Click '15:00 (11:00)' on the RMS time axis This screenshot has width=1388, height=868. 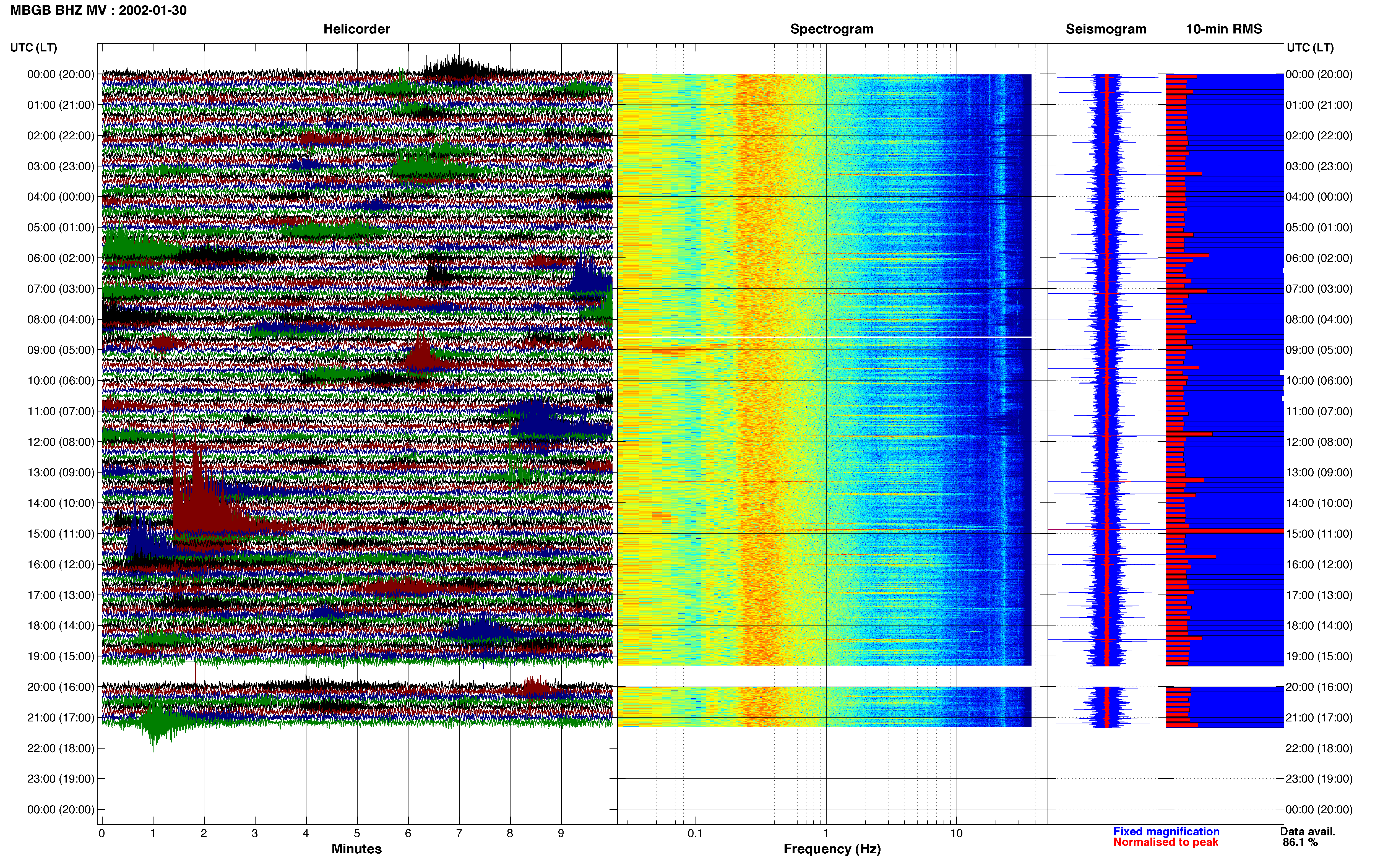tap(1319, 534)
